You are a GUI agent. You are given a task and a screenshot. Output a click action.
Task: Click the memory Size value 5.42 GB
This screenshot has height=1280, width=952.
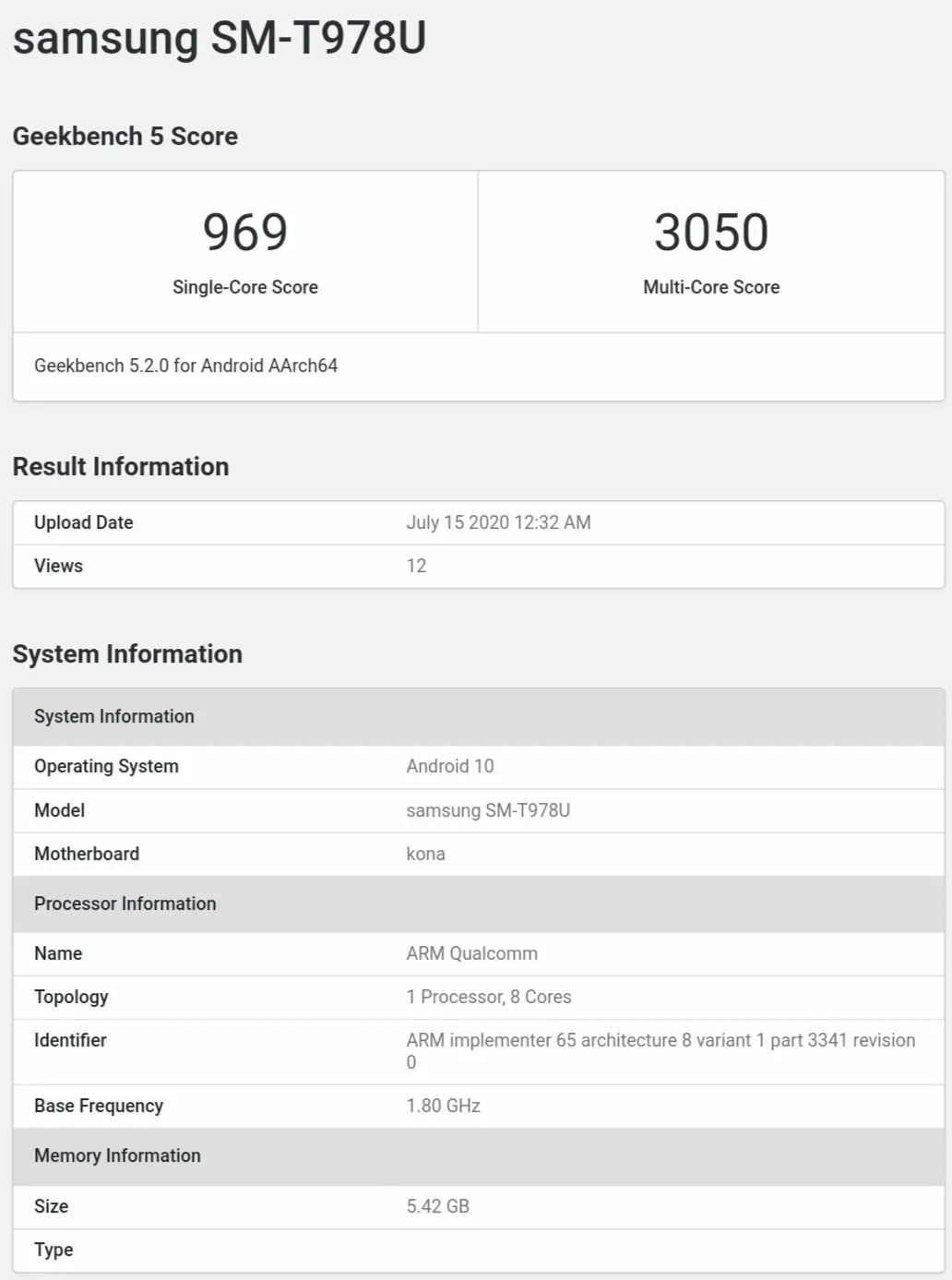tap(437, 1206)
